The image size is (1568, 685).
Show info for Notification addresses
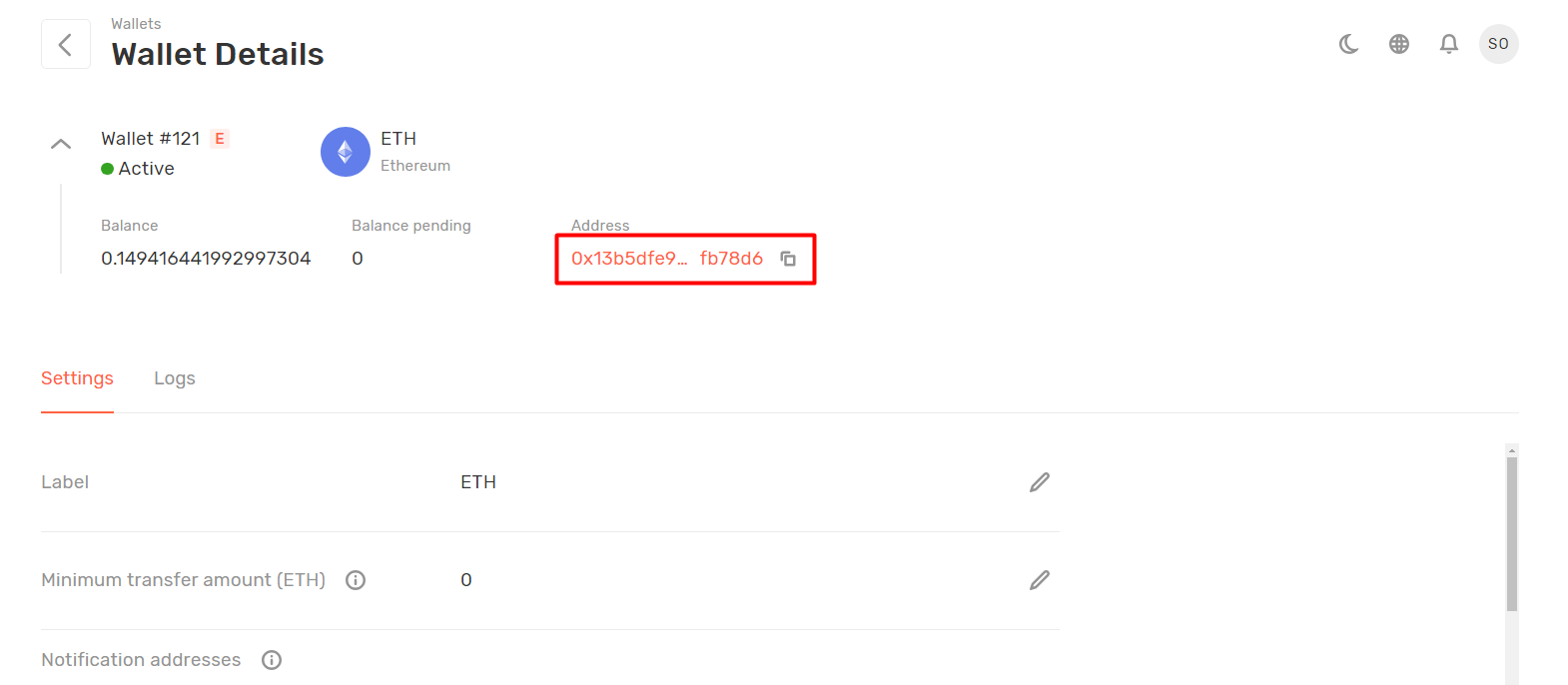coord(272,660)
